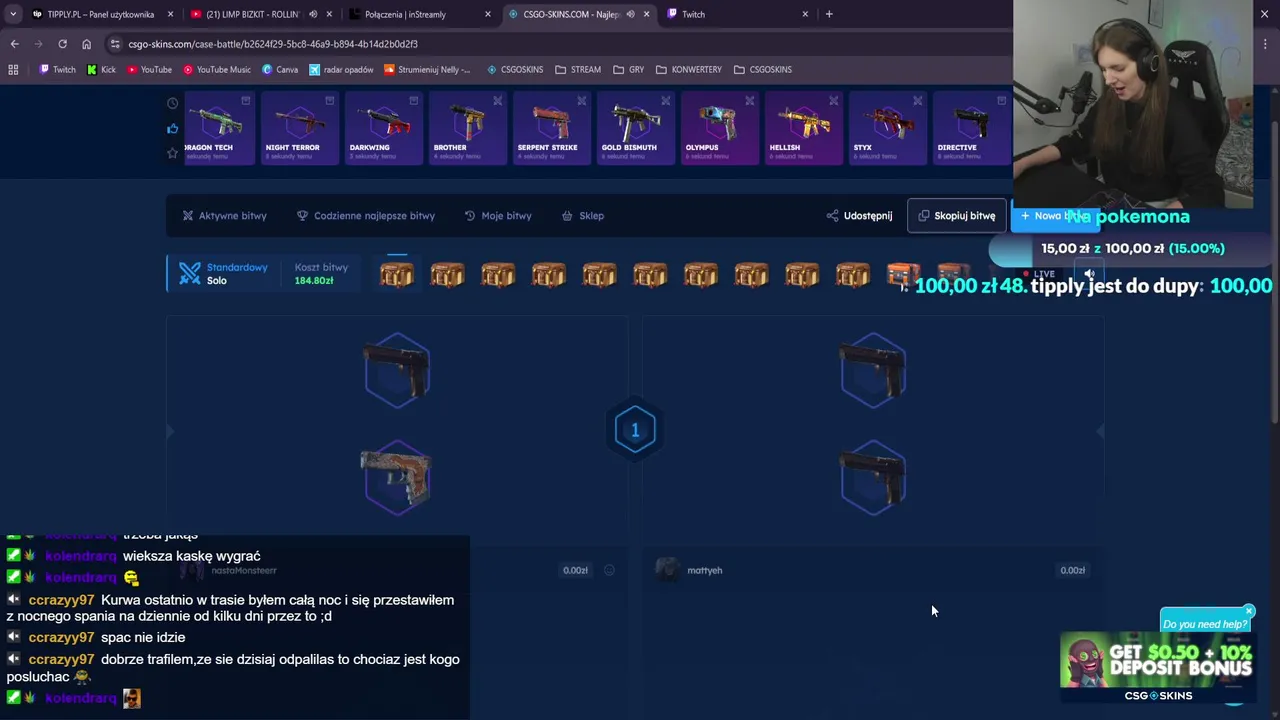
Task: Click the site information icon in address bar
Action: click(x=115, y=44)
